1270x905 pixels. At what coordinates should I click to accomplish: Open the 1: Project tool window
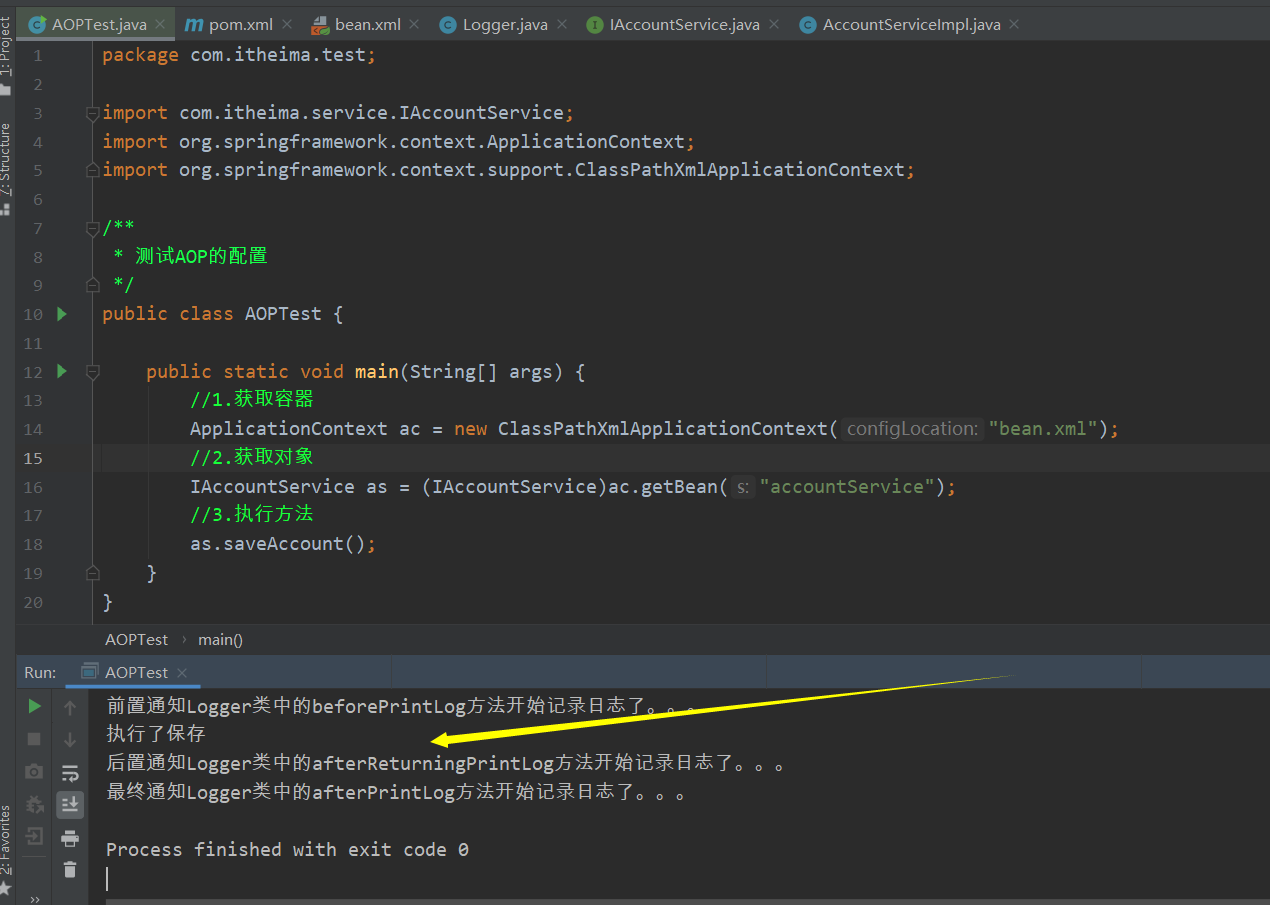point(6,55)
